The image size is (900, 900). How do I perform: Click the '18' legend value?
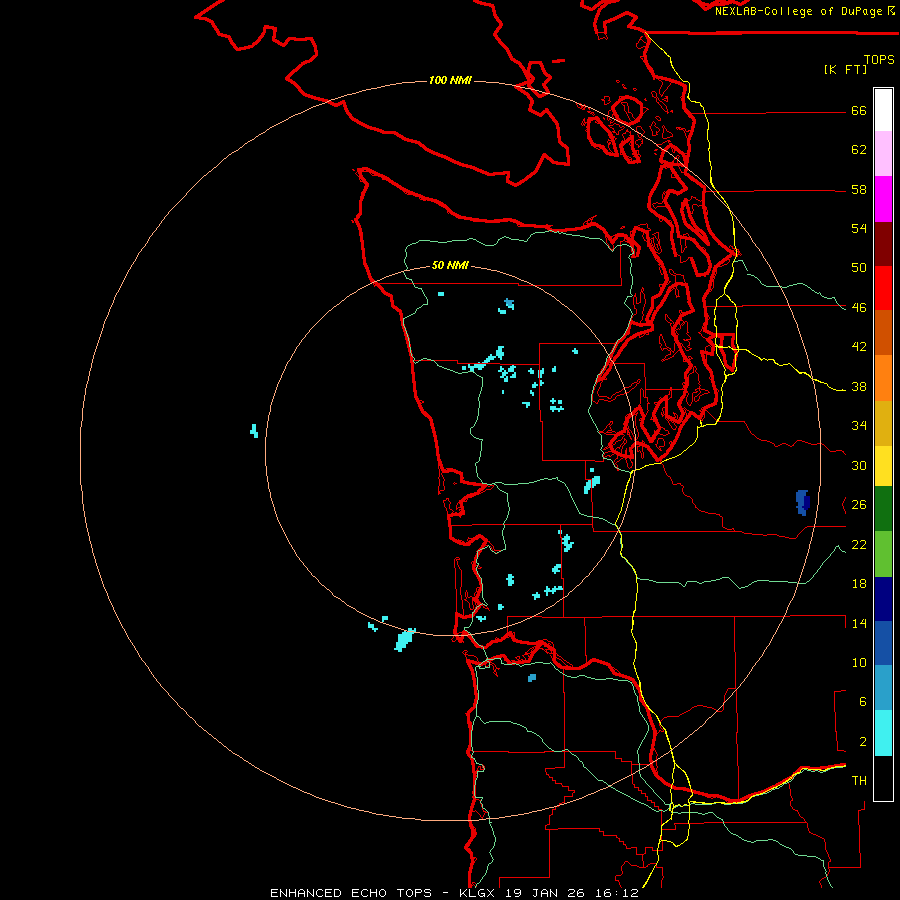[859, 584]
